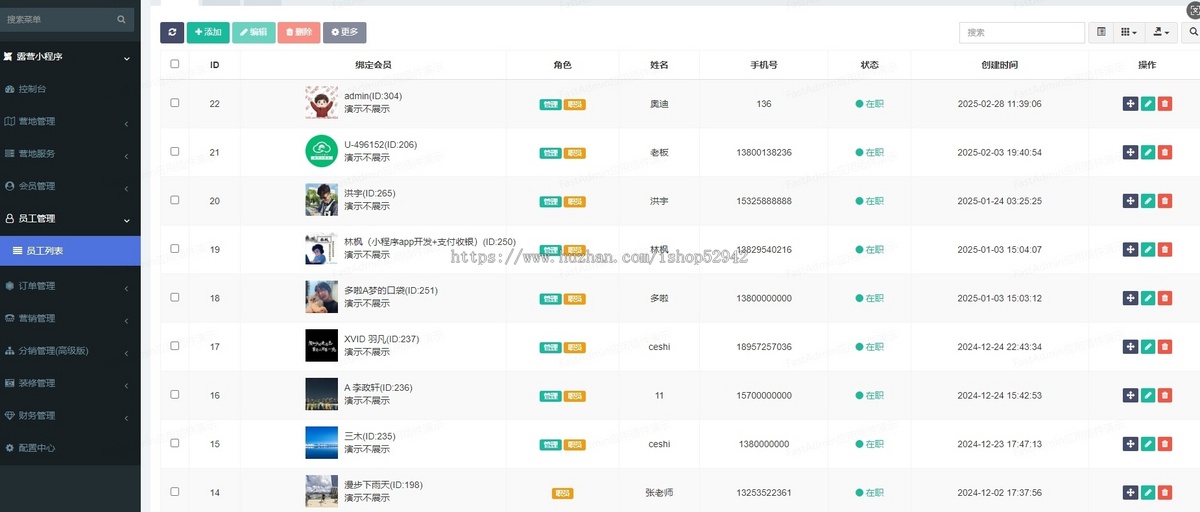Image resolution: width=1200 pixels, height=512 pixels.
Task: Select the row checkbox for ID 20
Action: pos(175,200)
